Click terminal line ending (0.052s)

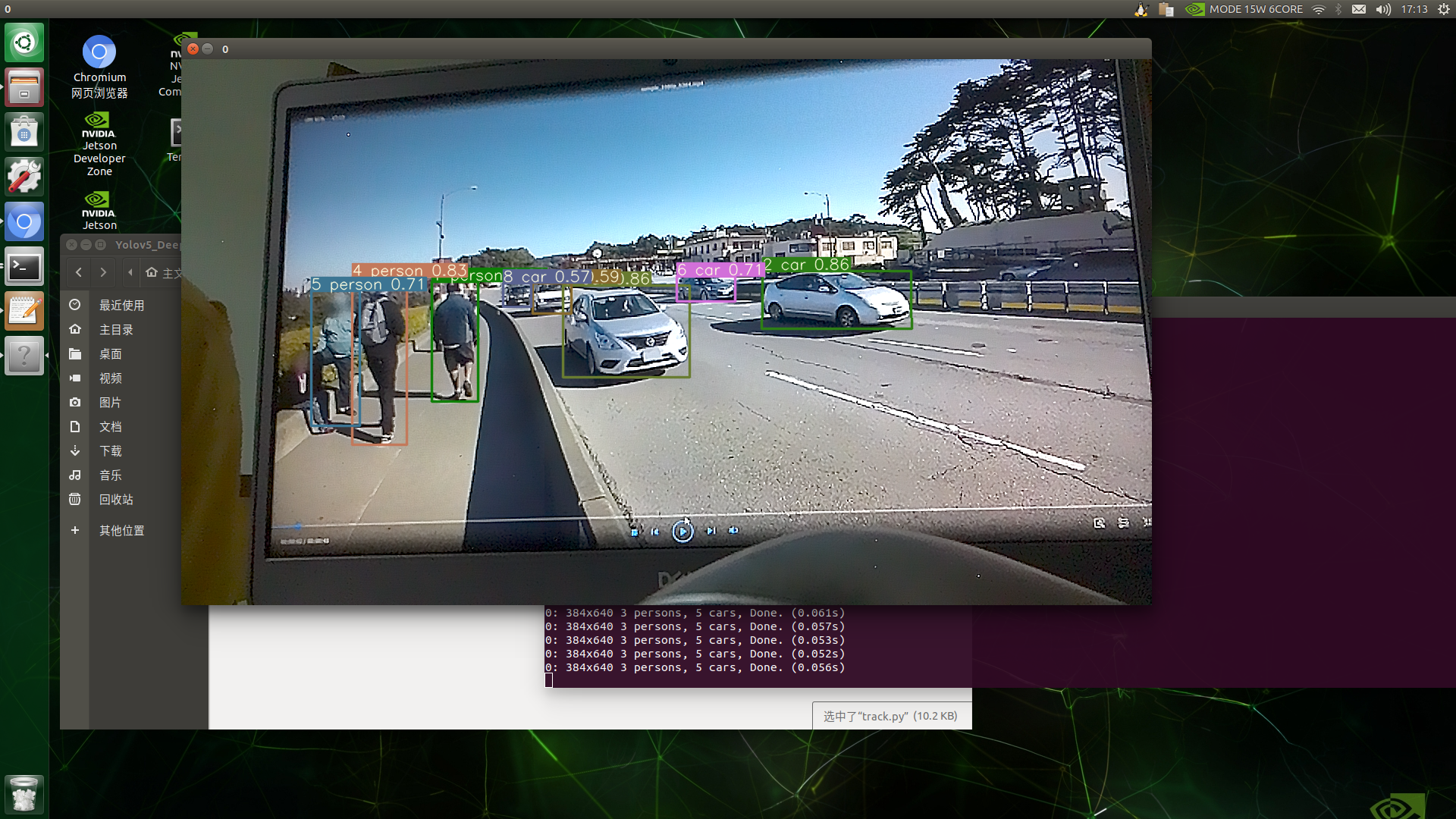[695, 654]
